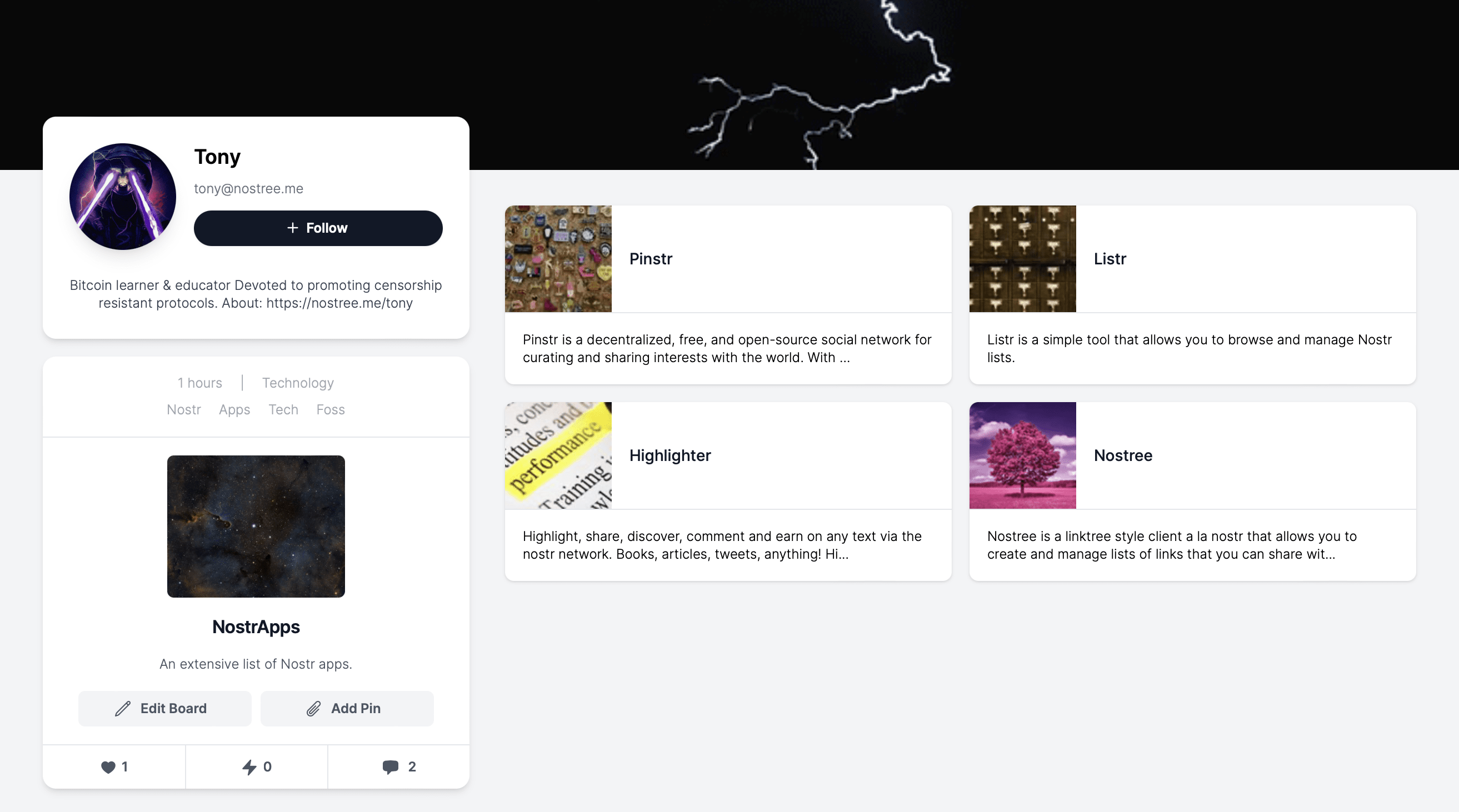The width and height of the screenshot is (1459, 812).
Task: Click Tony's profile avatar
Action: pos(122,197)
